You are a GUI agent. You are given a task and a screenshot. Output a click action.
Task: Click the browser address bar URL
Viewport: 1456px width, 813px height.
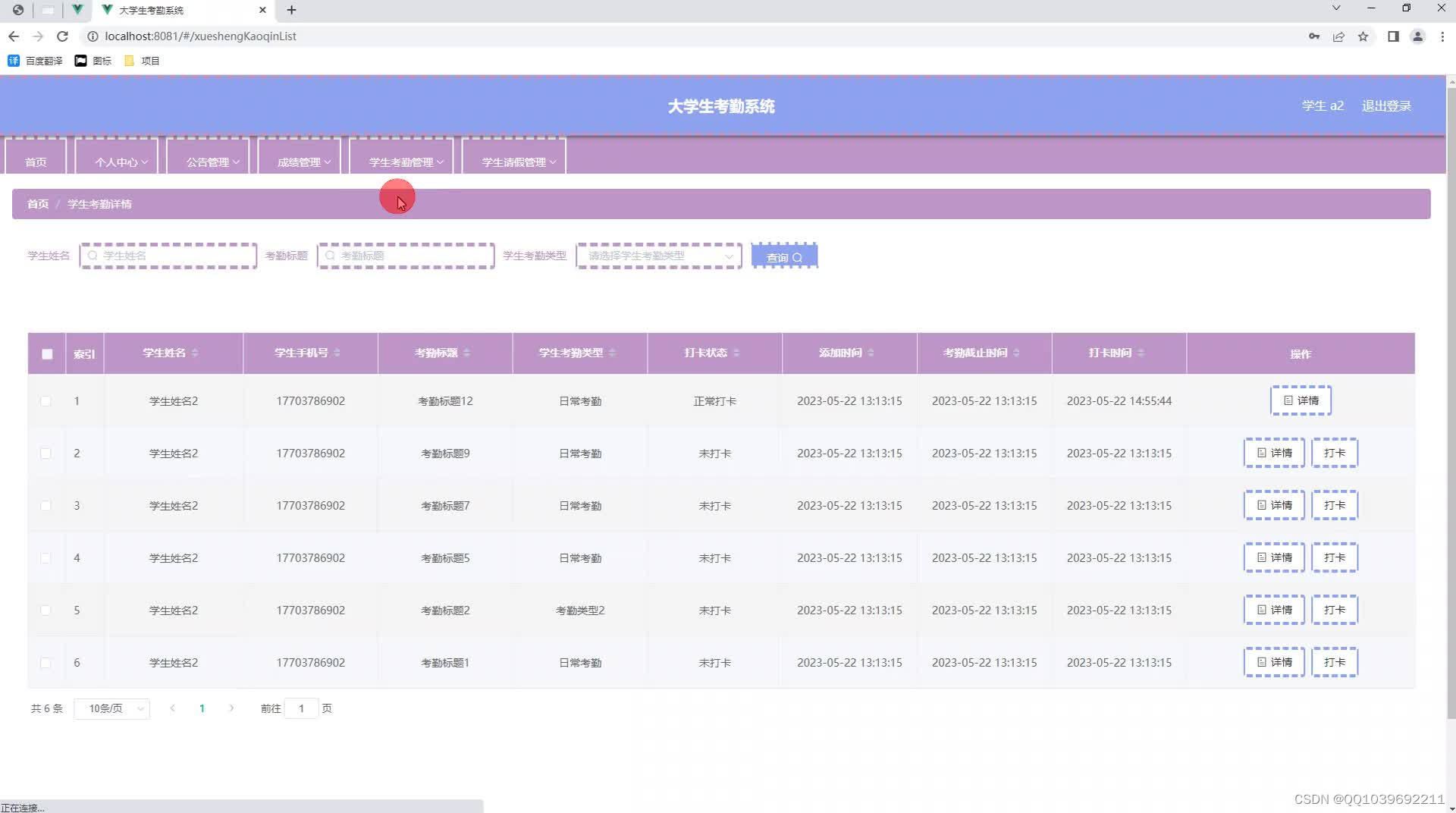coord(200,36)
